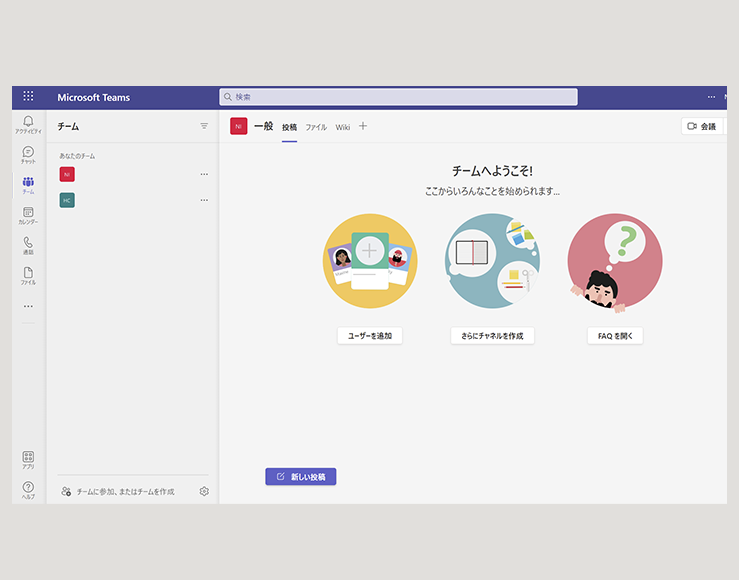The width and height of the screenshot is (739, 580).
Task: Click the 検索 search box
Action: pyautogui.click(x=398, y=97)
